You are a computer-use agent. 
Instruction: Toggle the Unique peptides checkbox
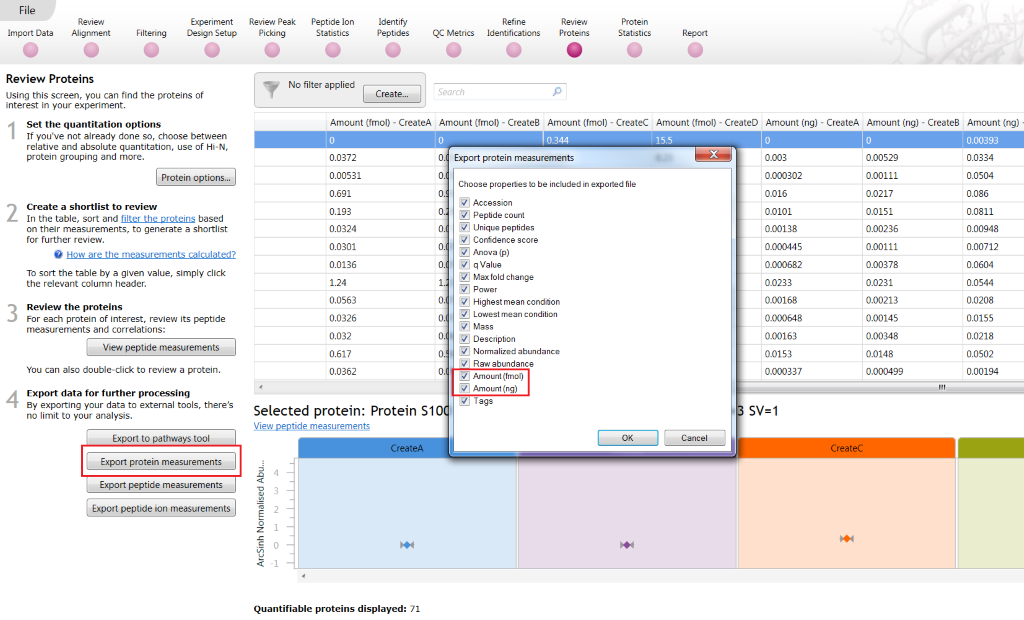click(x=464, y=227)
